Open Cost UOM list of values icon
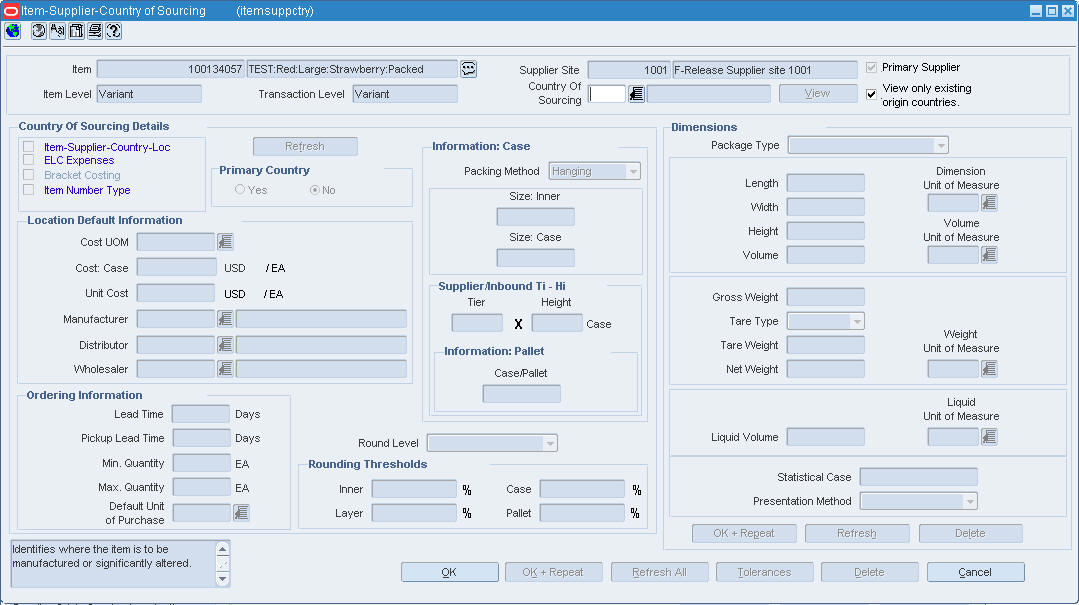This screenshot has height=605, width=1079. [x=225, y=242]
